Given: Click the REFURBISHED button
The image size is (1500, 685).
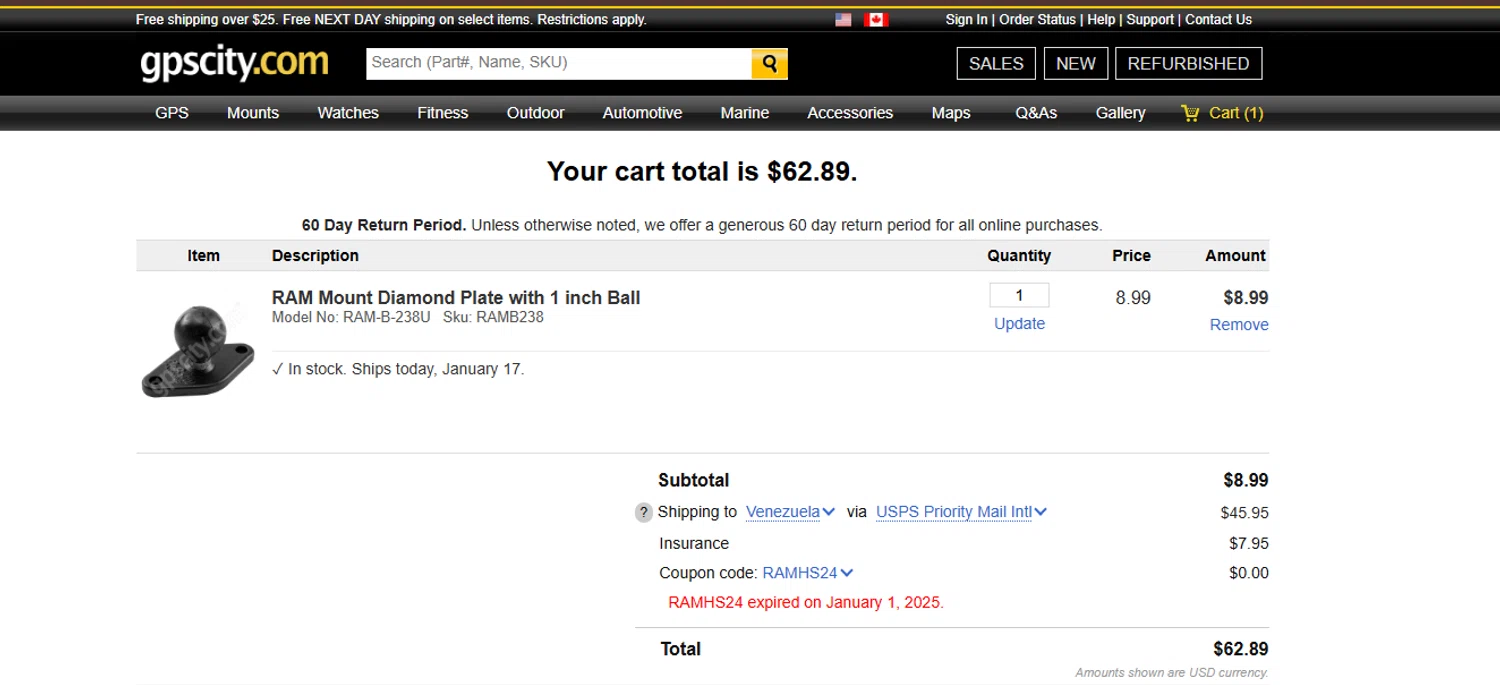Looking at the screenshot, I should click(1188, 63).
